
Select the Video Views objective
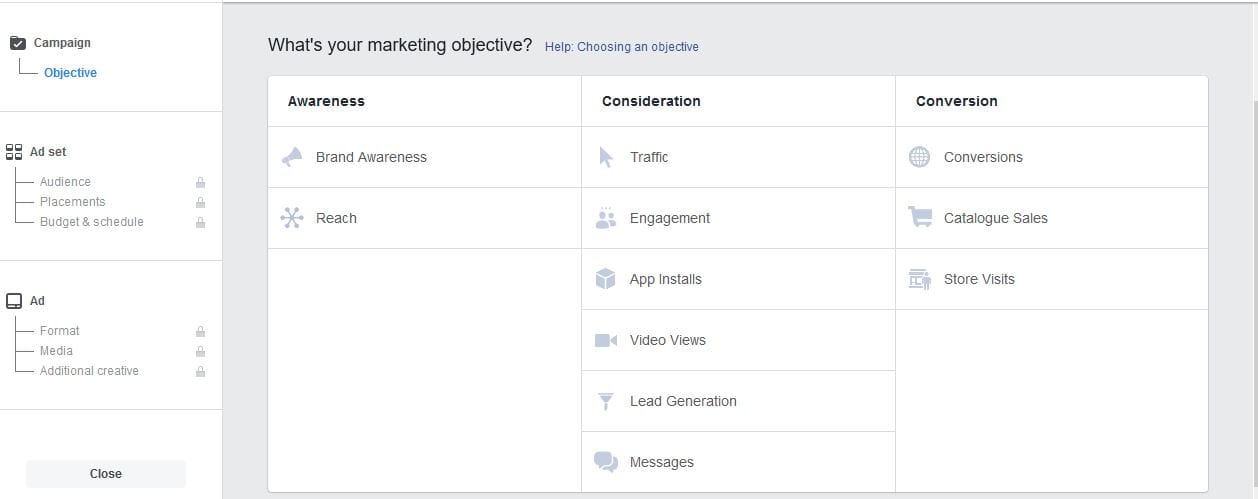pyautogui.click(x=738, y=340)
